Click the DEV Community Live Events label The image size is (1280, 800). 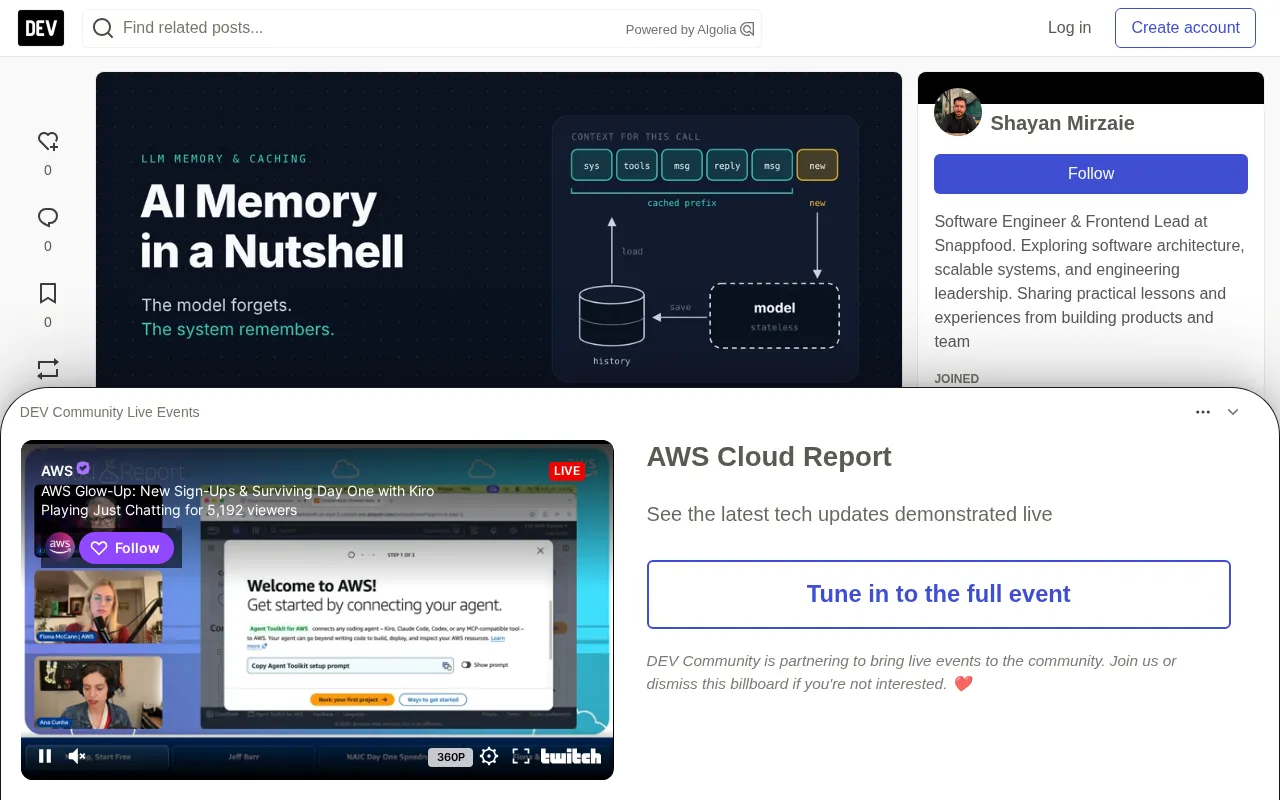point(110,412)
